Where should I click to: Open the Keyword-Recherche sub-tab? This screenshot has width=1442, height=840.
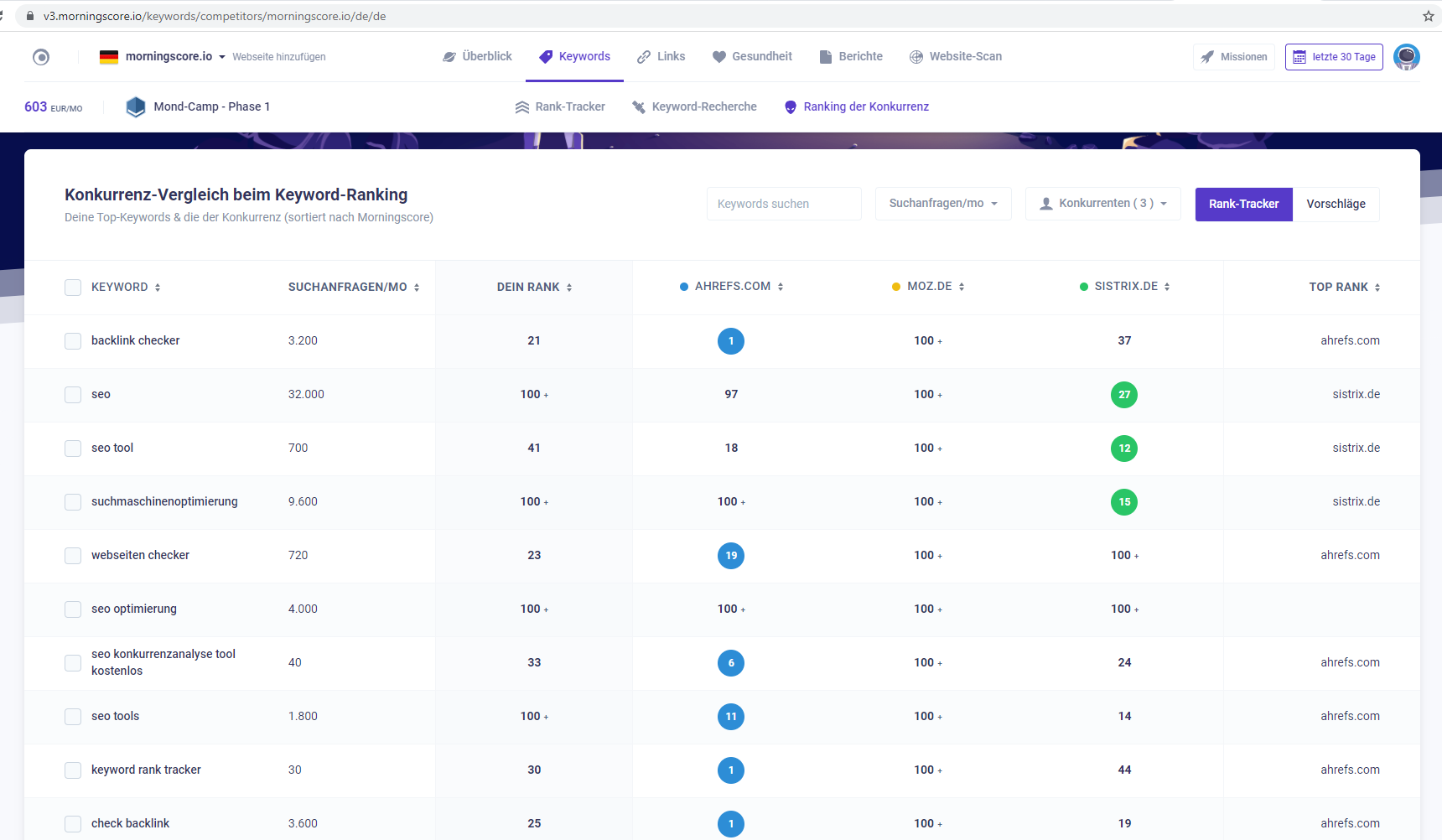[694, 106]
